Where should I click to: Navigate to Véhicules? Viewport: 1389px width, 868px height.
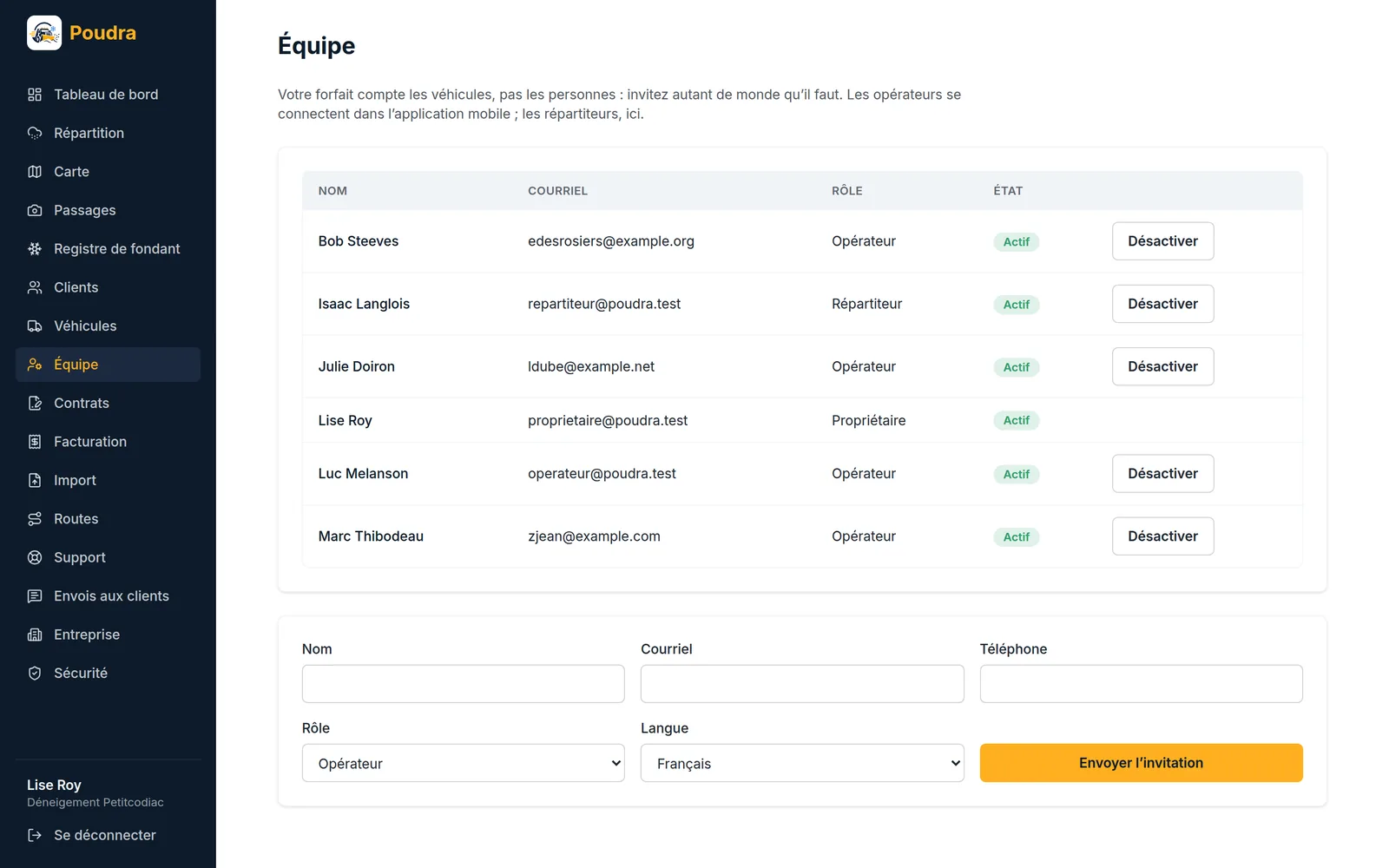pos(108,326)
